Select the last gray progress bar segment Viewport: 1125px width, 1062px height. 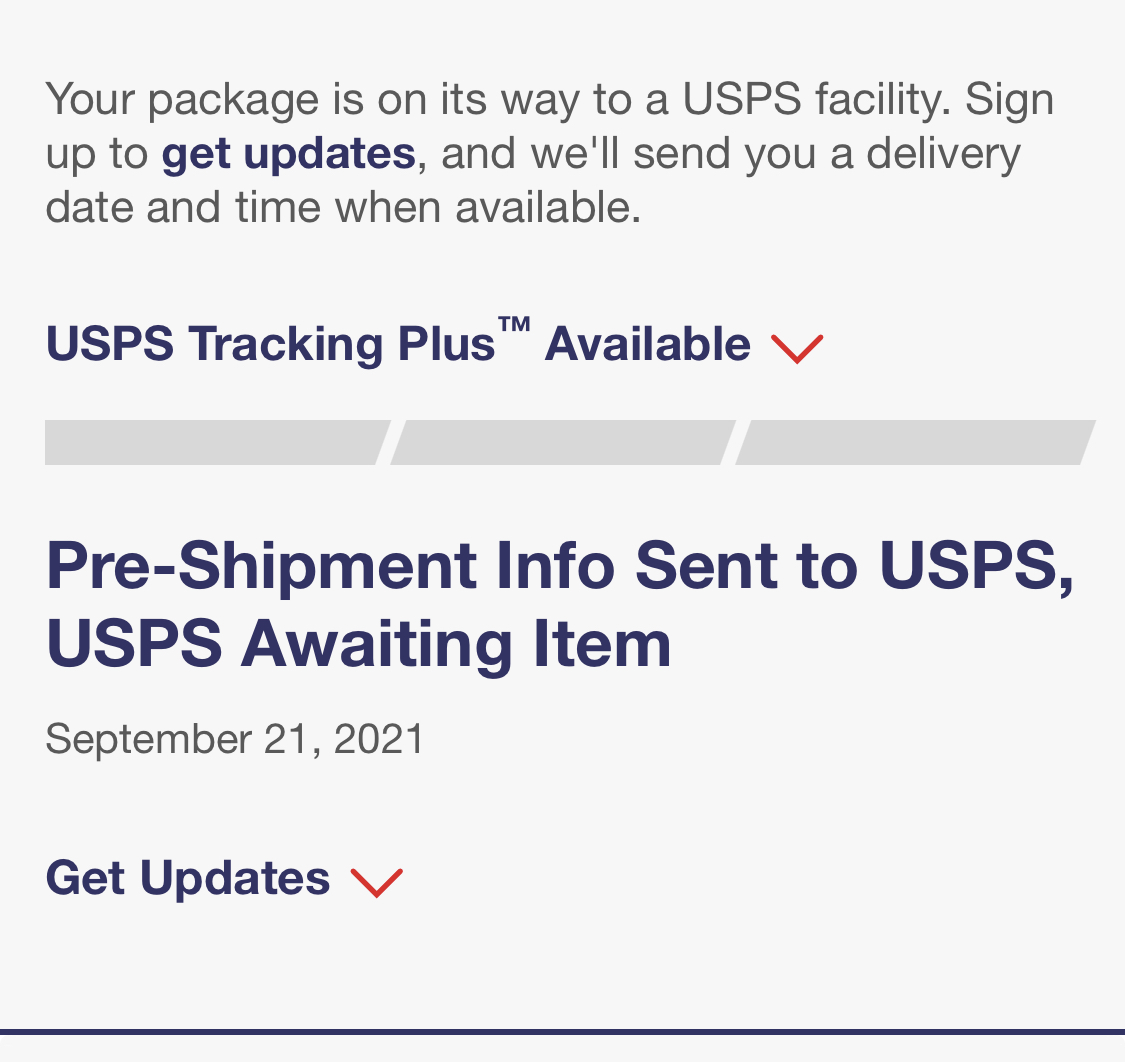(x=914, y=442)
